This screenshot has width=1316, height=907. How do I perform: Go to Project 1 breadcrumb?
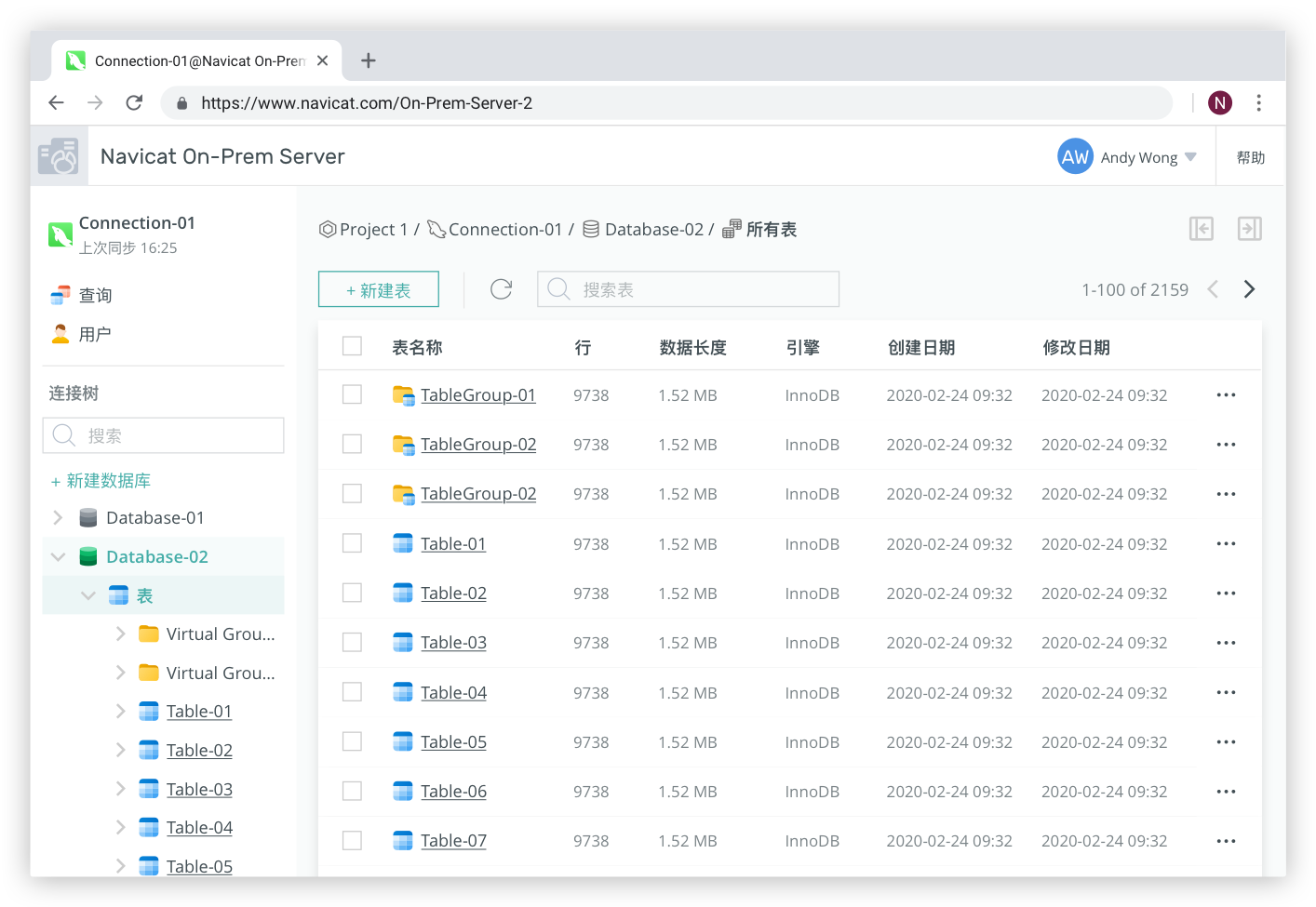pyautogui.click(x=364, y=229)
